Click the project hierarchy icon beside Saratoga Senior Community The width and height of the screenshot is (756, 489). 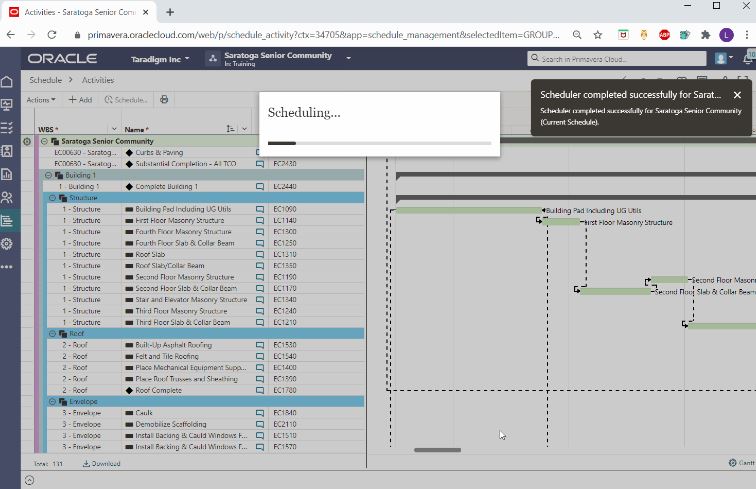213,58
